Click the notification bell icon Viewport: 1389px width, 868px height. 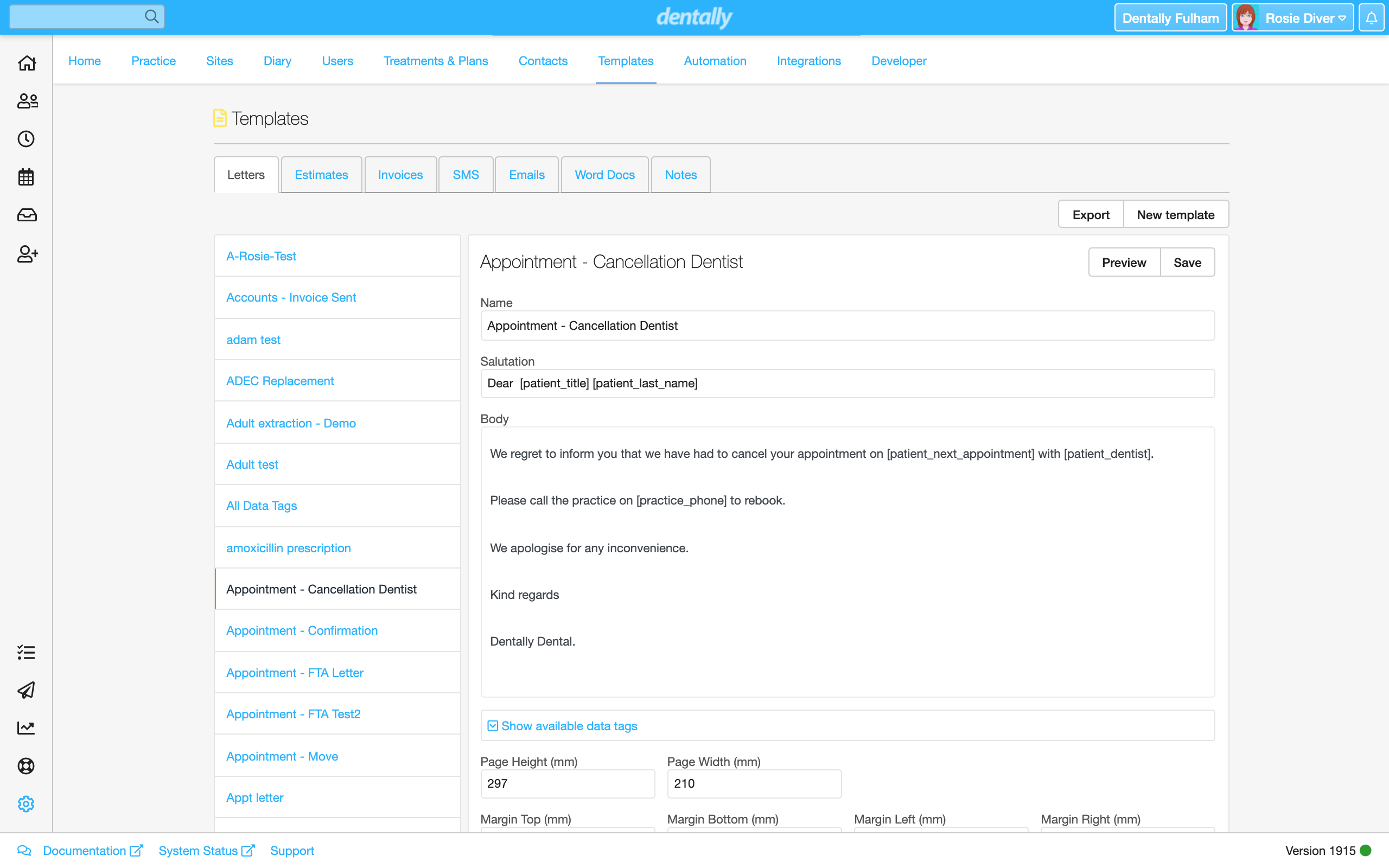1371,18
